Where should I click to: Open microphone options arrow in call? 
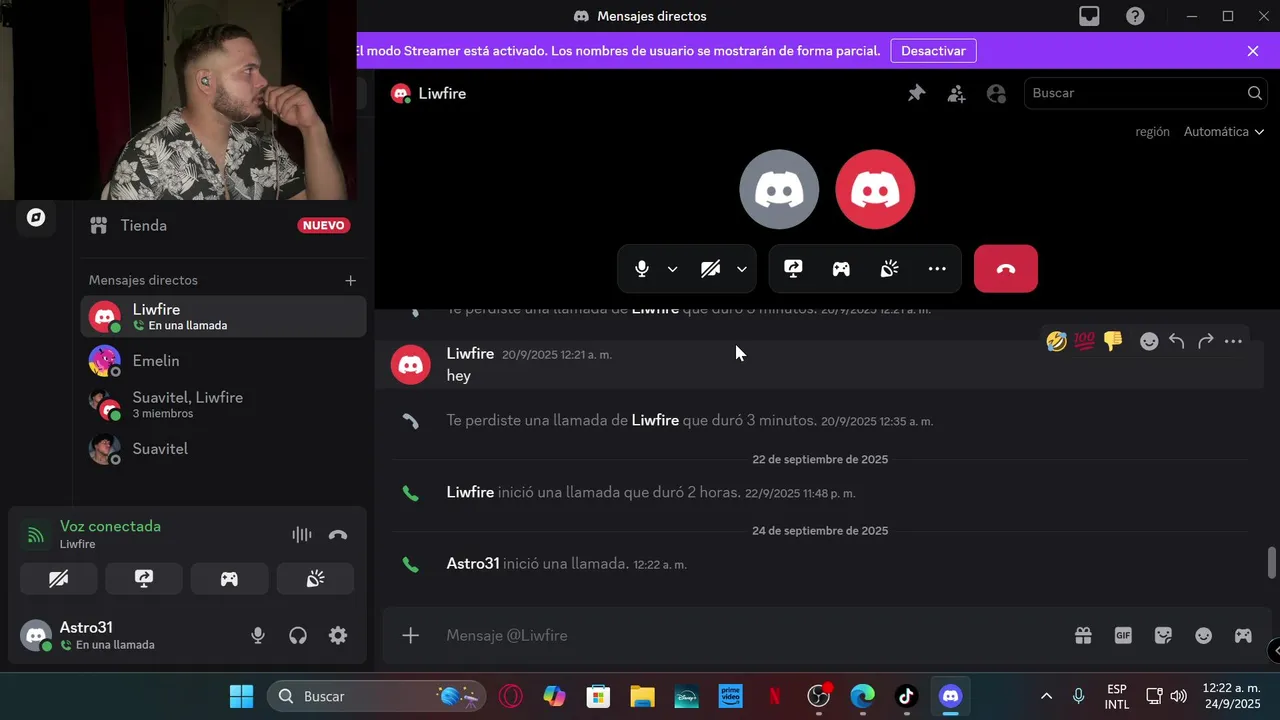click(x=672, y=269)
